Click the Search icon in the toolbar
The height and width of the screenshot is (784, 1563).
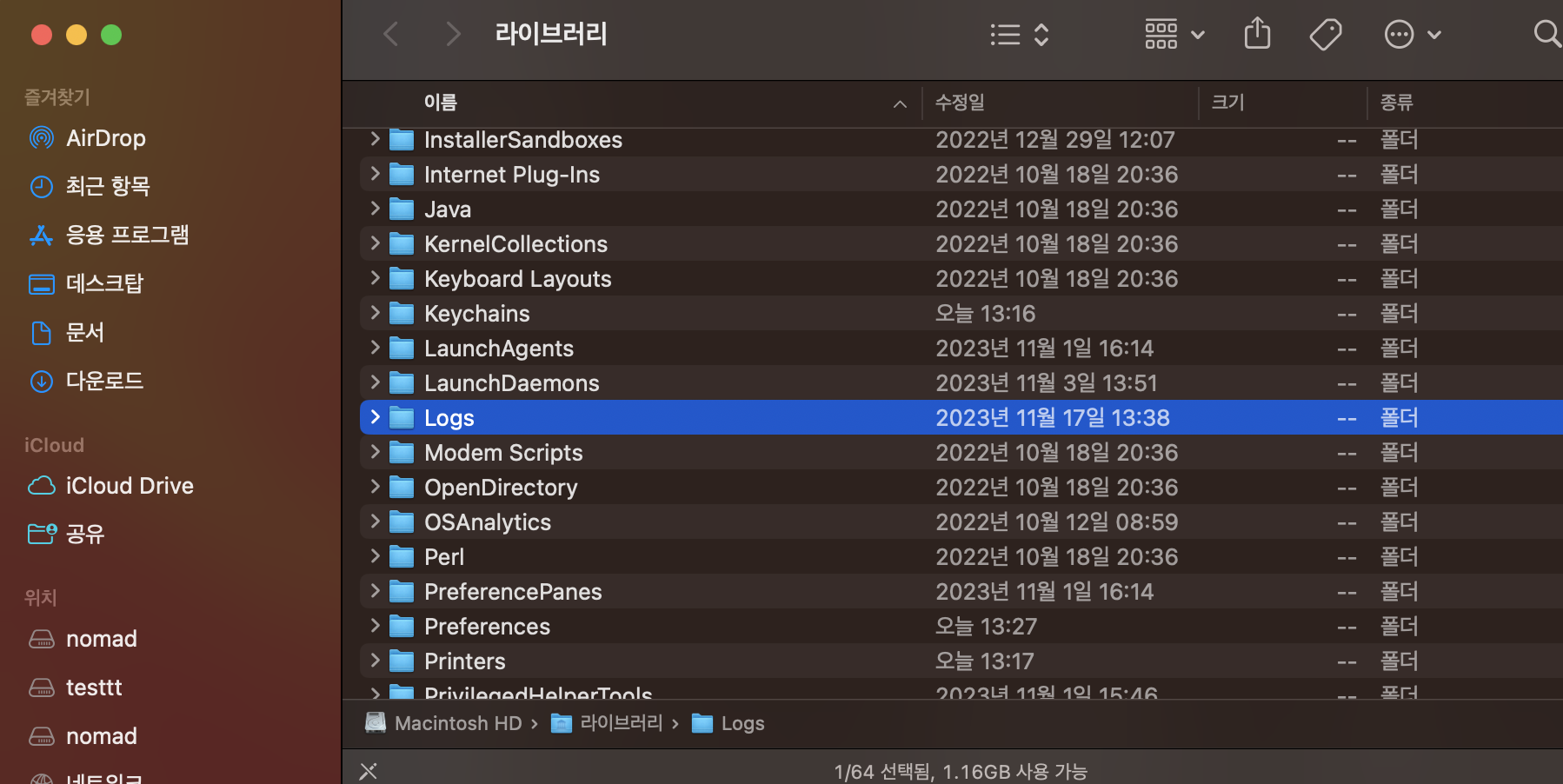(x=1546, y=34)
